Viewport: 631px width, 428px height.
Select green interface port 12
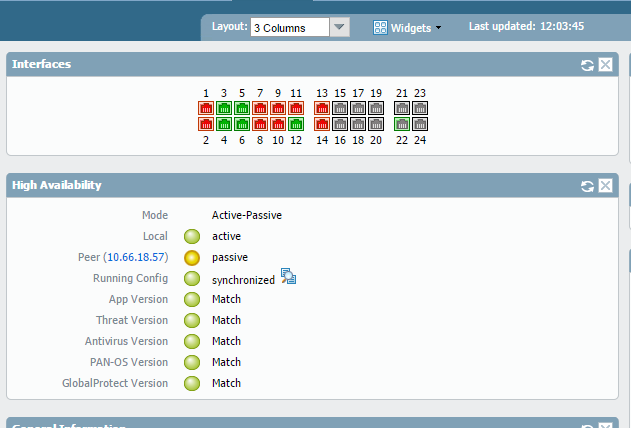[x=296, y=124]
